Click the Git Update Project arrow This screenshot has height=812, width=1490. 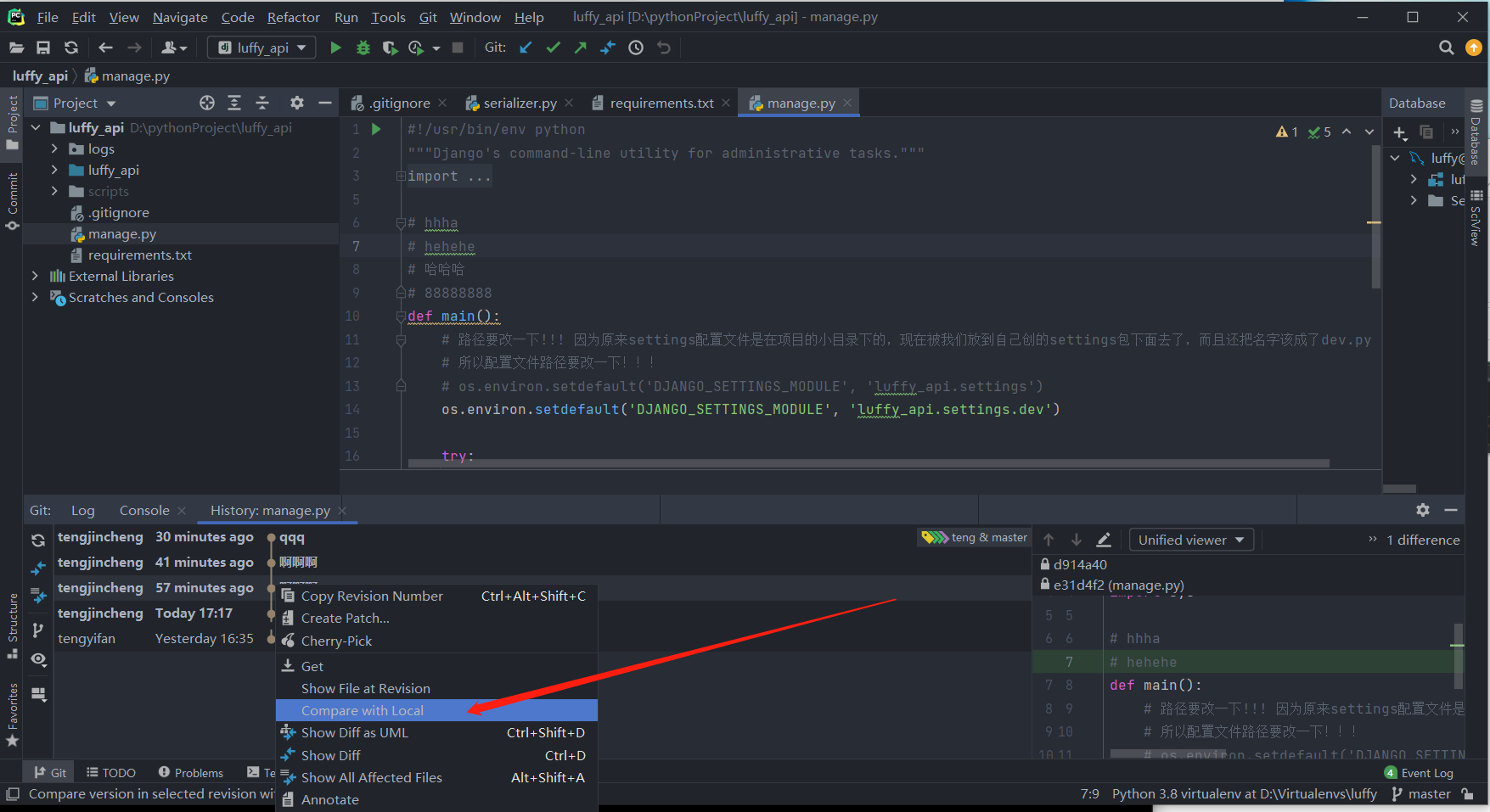point(526,48)
